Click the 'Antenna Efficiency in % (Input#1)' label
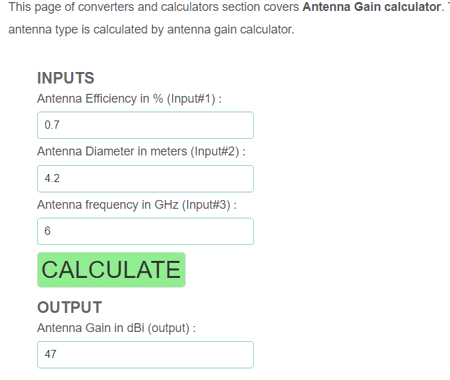Screen dimensions: 450x380 (129, 99)
